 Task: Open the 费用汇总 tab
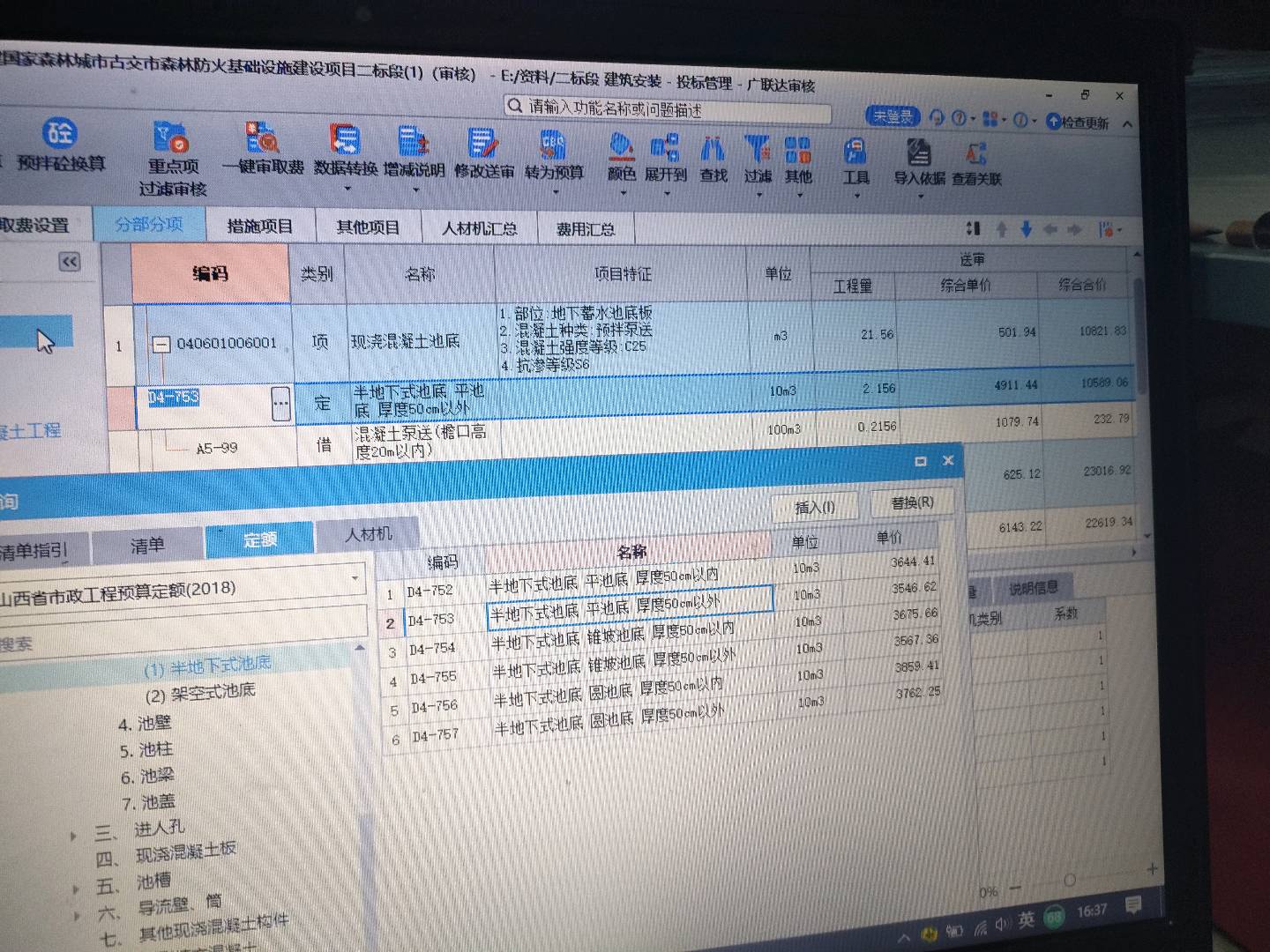585,230
